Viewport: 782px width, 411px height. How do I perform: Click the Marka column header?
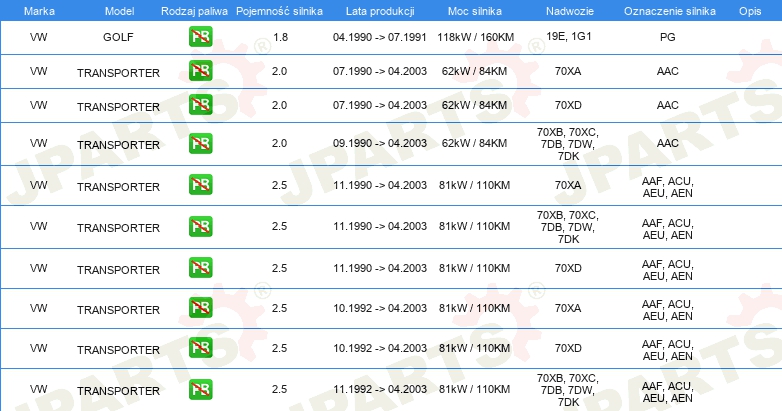[x=39, y=11]
